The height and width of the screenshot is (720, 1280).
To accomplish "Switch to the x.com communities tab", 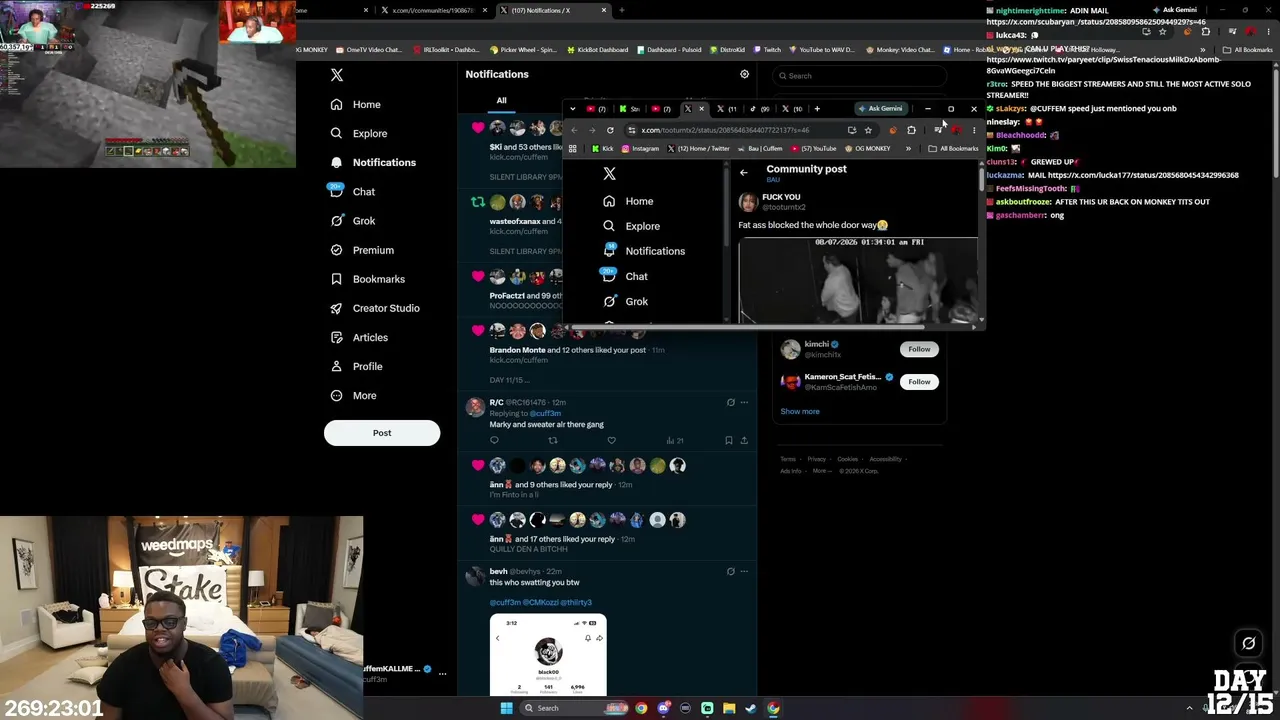I will (x=434, y=10).
